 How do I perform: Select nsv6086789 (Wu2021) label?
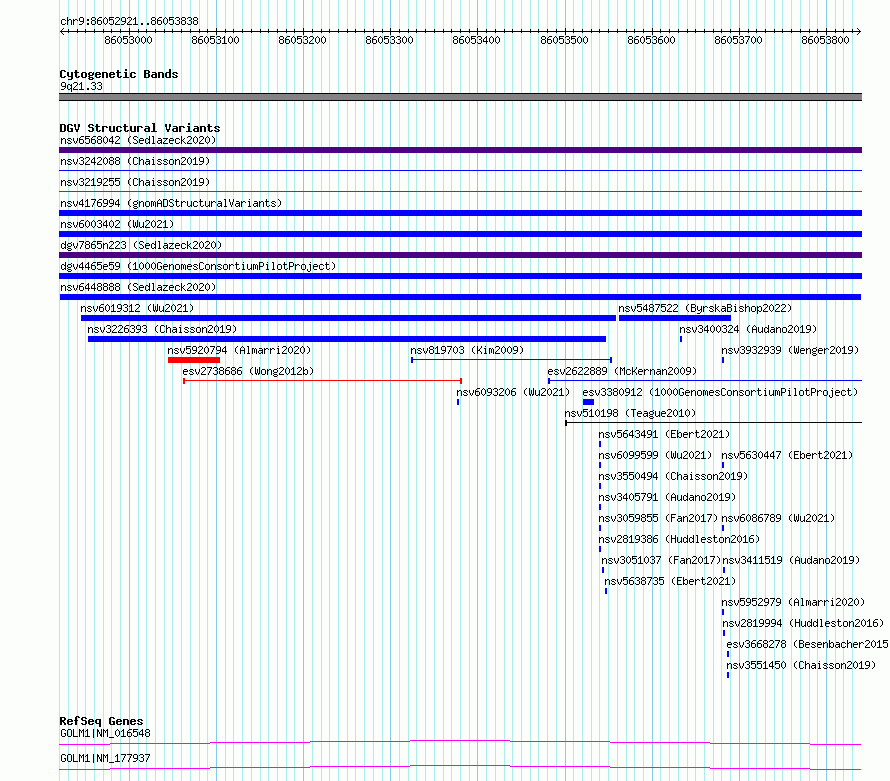click(x=778, y=518)
